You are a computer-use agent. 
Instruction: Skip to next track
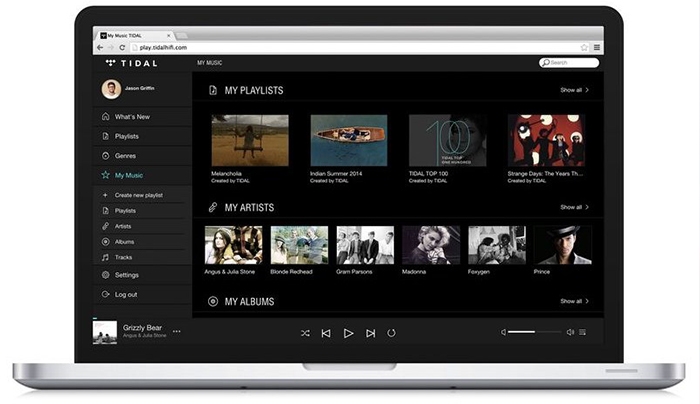370,333
